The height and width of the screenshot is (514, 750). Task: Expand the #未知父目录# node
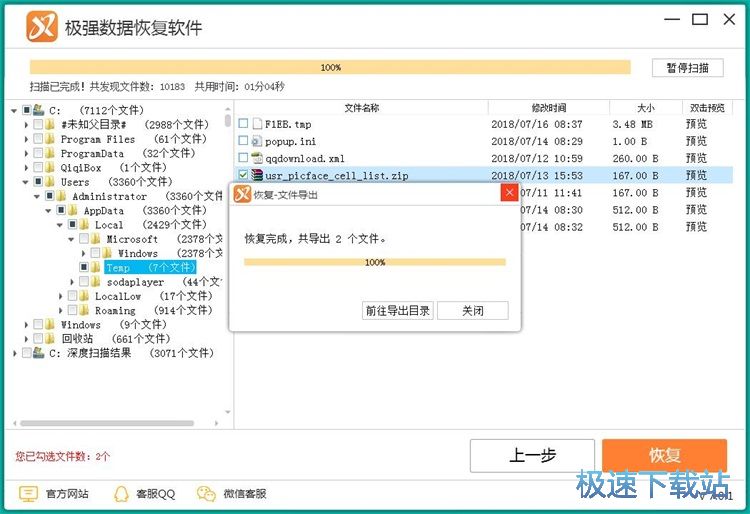[x=26, y=125]
